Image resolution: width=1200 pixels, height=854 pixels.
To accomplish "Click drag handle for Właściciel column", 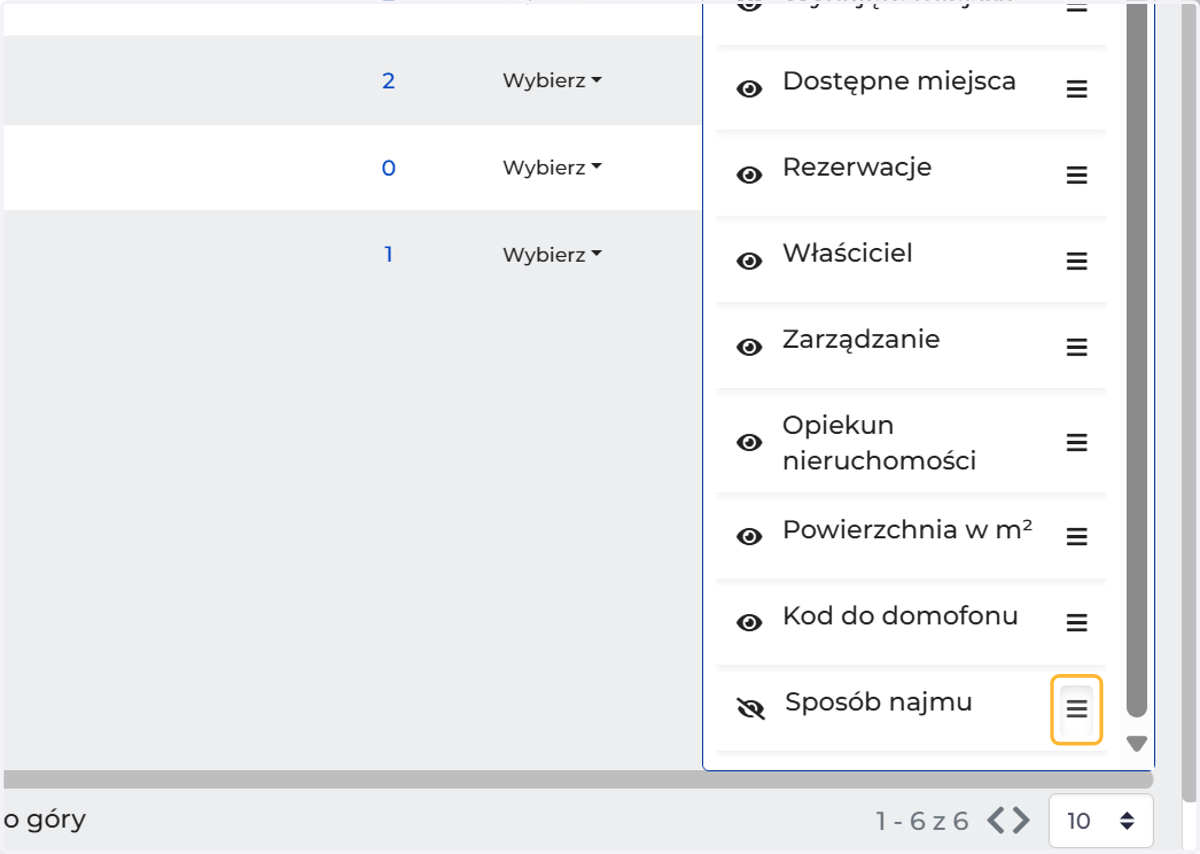I will tap(1076, 261).
